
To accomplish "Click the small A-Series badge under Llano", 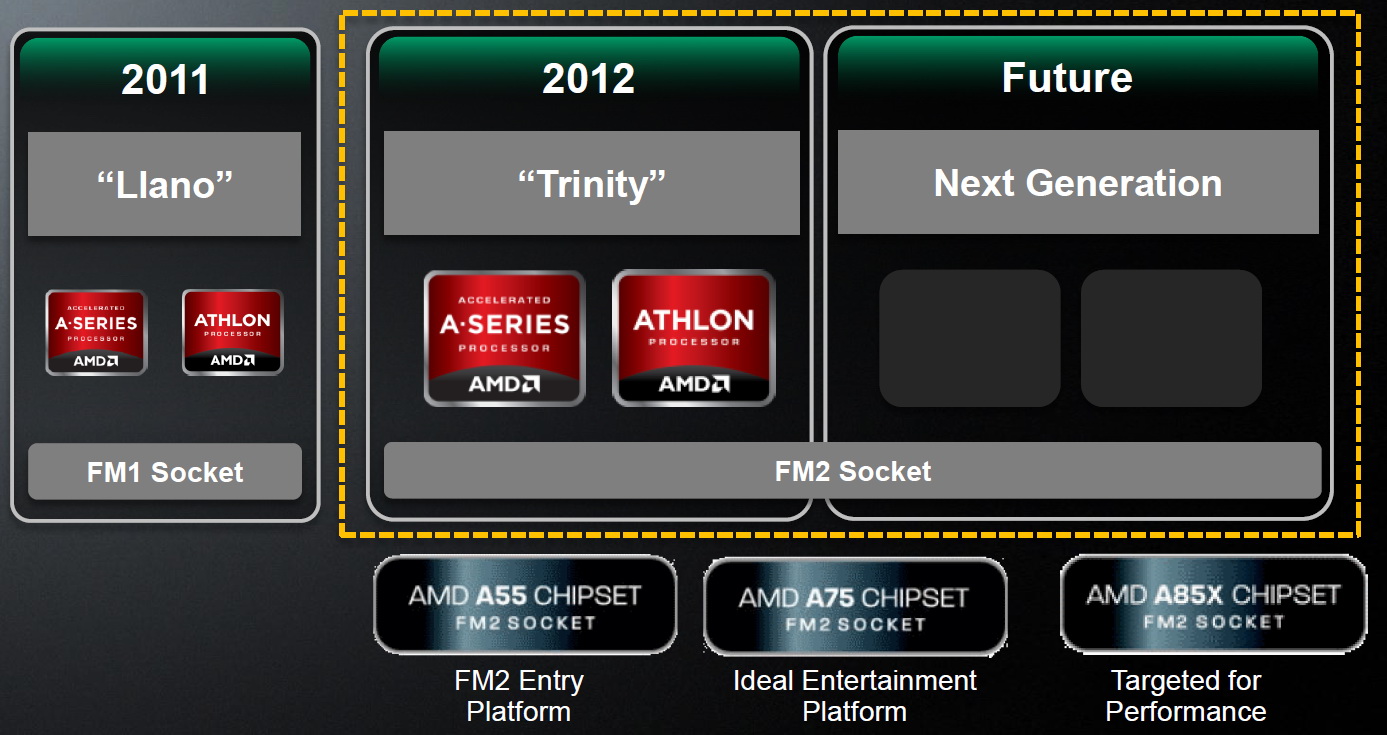I will 96,332.
